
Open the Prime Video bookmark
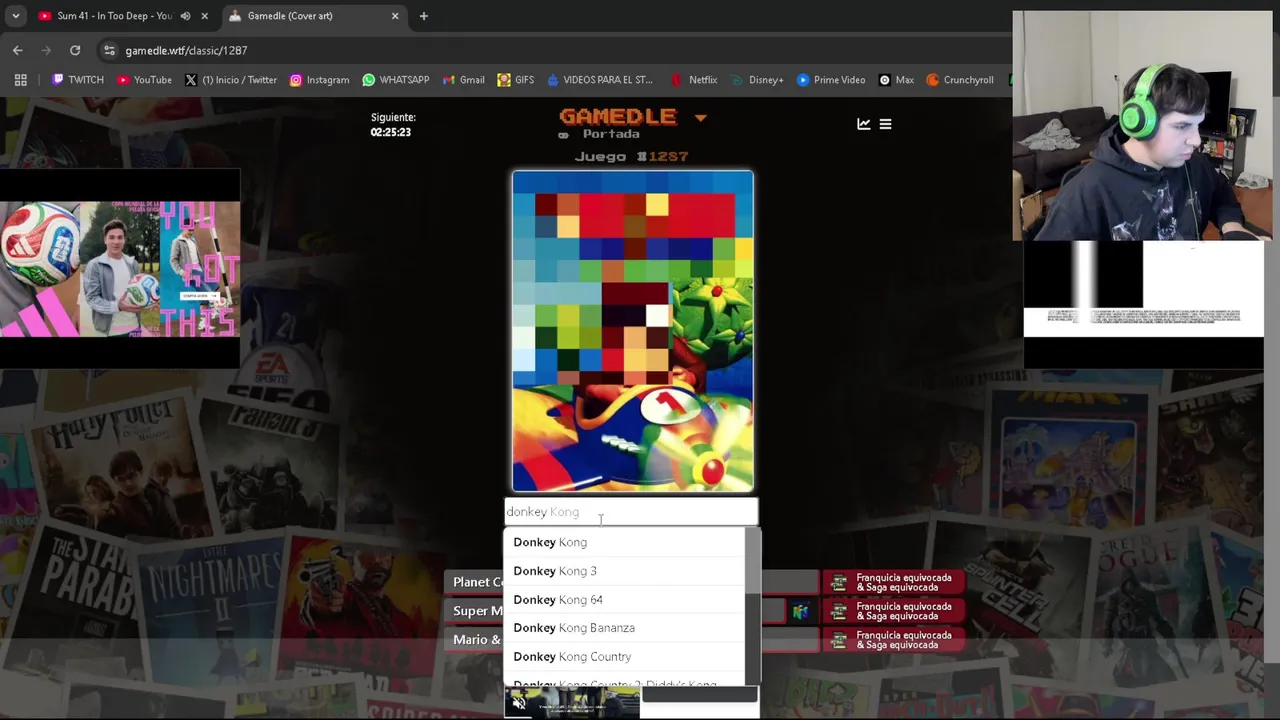(831, 80)
